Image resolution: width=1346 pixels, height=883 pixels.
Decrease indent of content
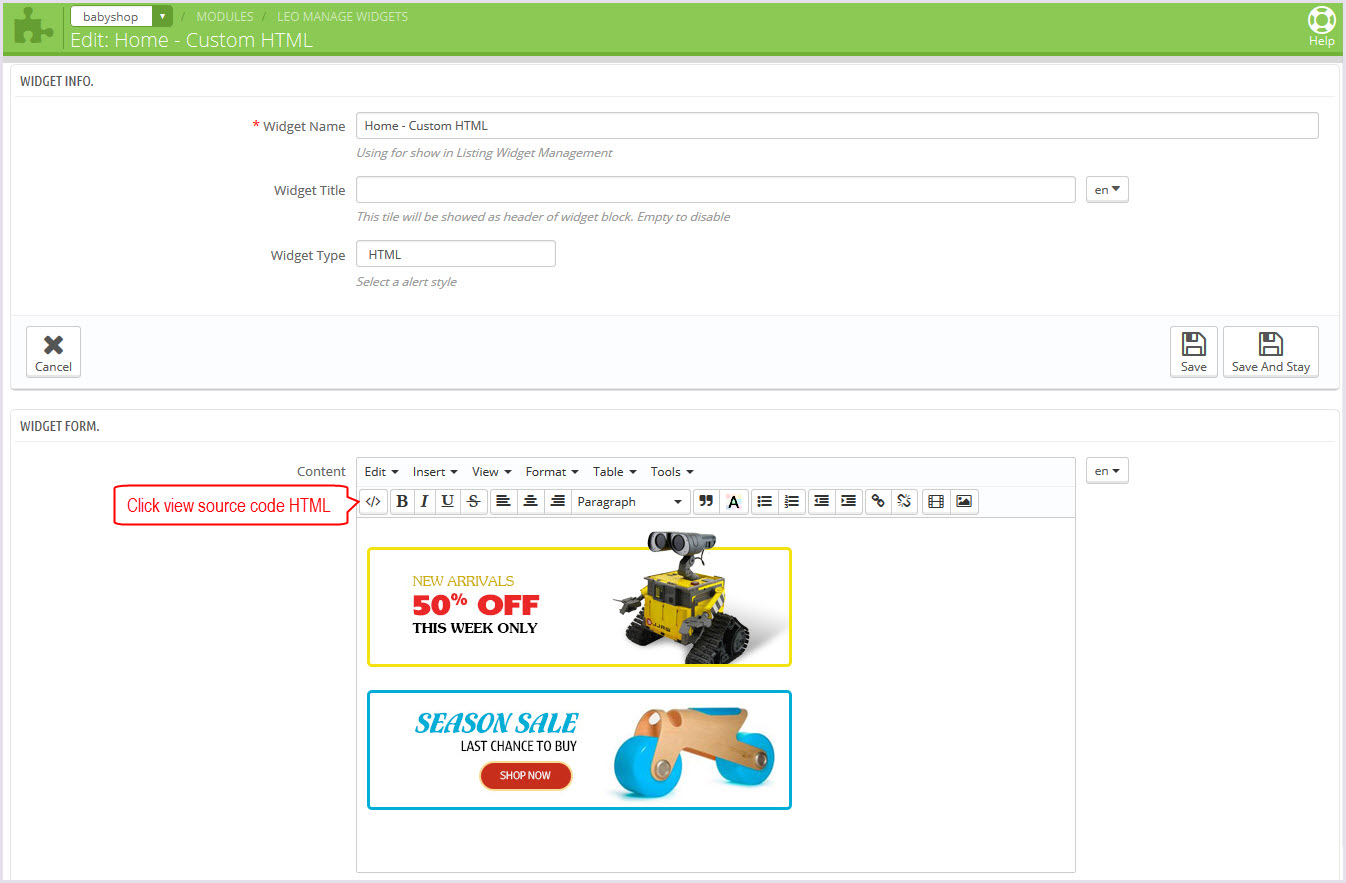click(821, 501)
